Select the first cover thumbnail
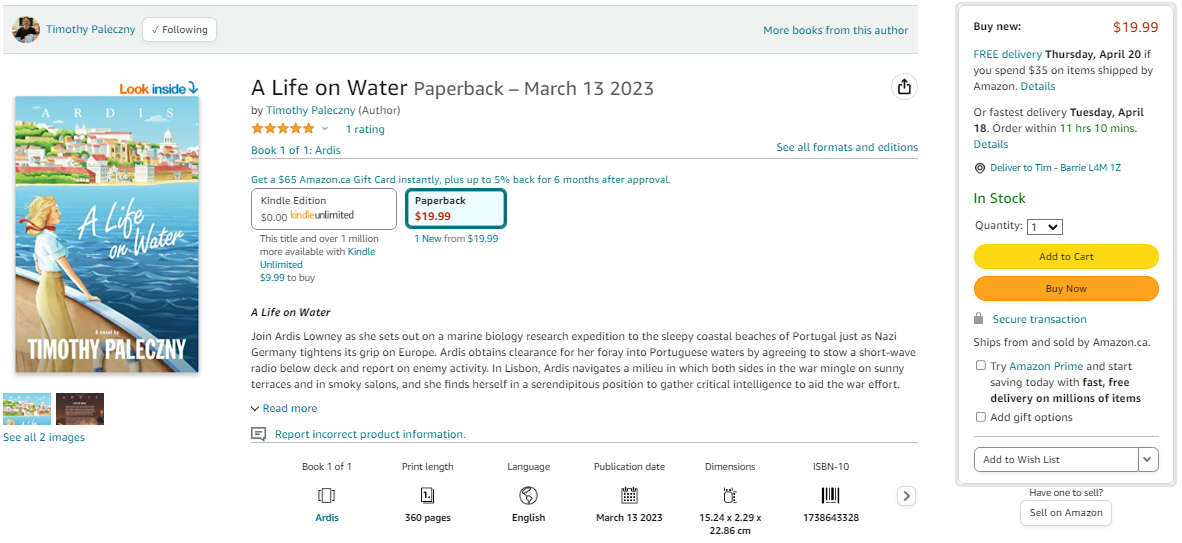The width and height of the screenshot is (1182, 543). click(27, 409)
